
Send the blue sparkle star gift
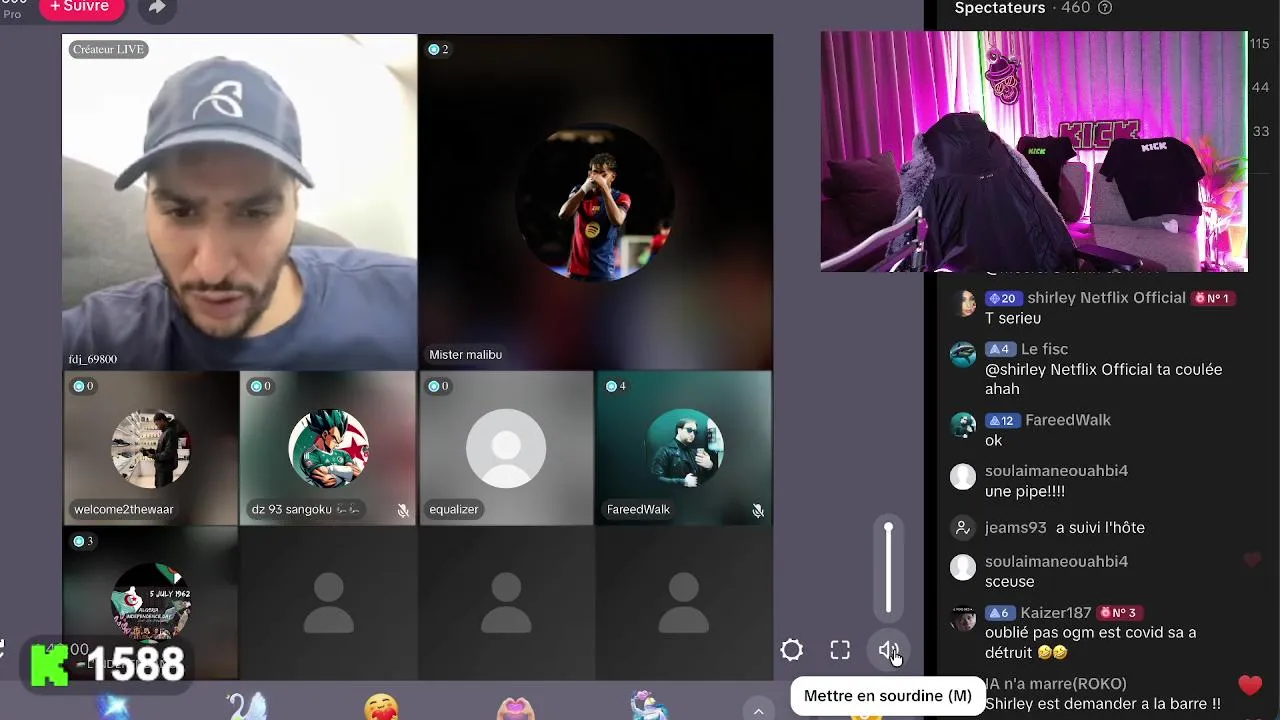pyautogui.click(x=112, y=706)
